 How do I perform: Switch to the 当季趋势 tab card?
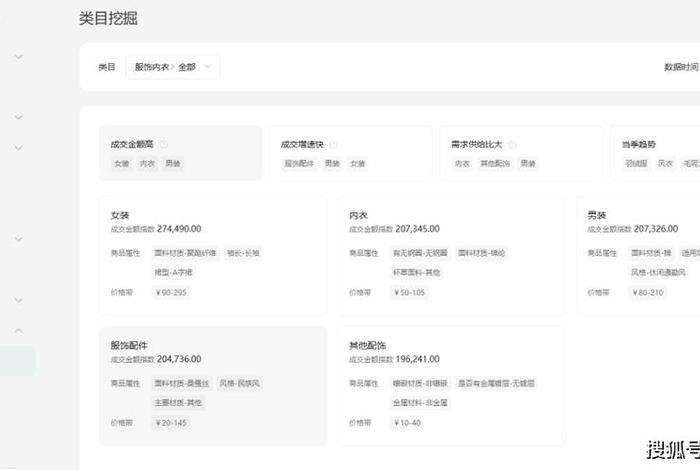click(655, 153)
